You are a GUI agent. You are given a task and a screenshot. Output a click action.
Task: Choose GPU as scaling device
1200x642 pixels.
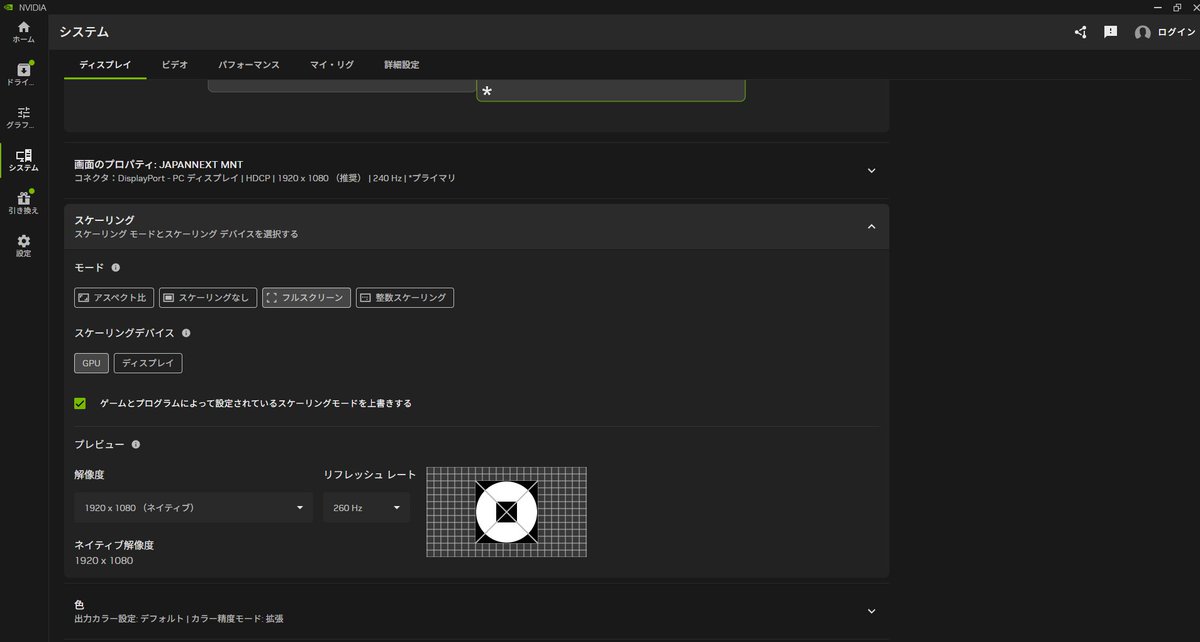[91, 363]
